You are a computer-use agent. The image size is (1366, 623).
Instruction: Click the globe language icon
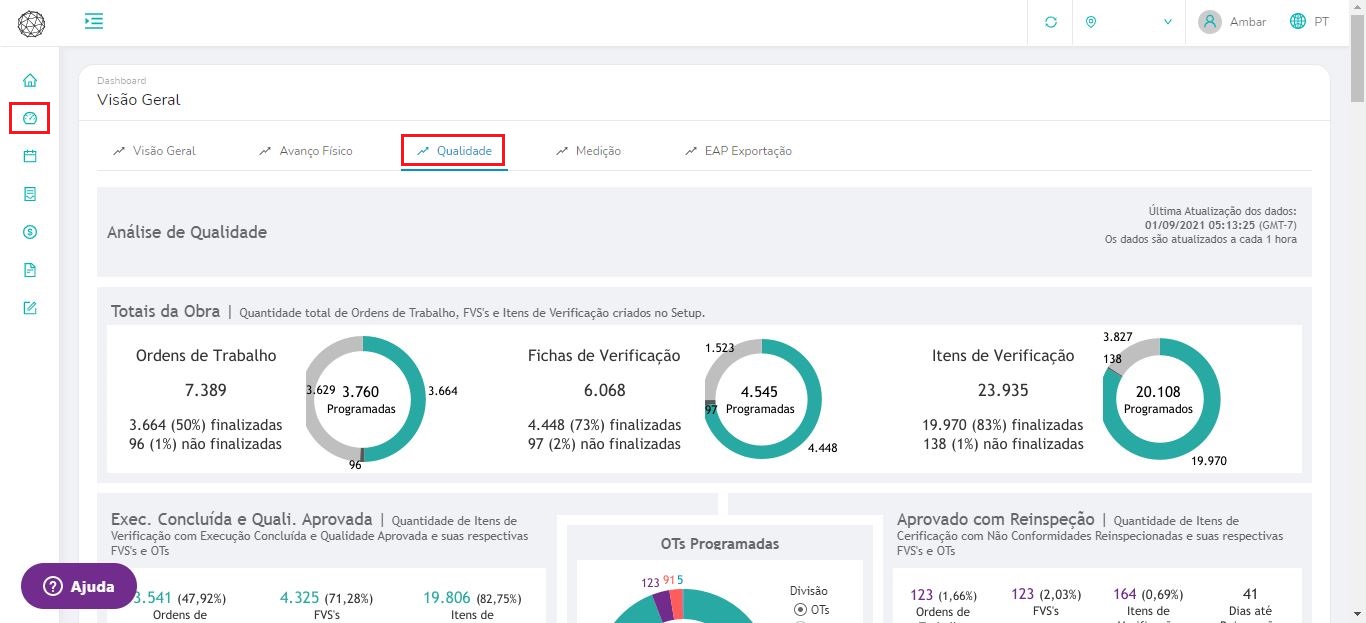1298,21
